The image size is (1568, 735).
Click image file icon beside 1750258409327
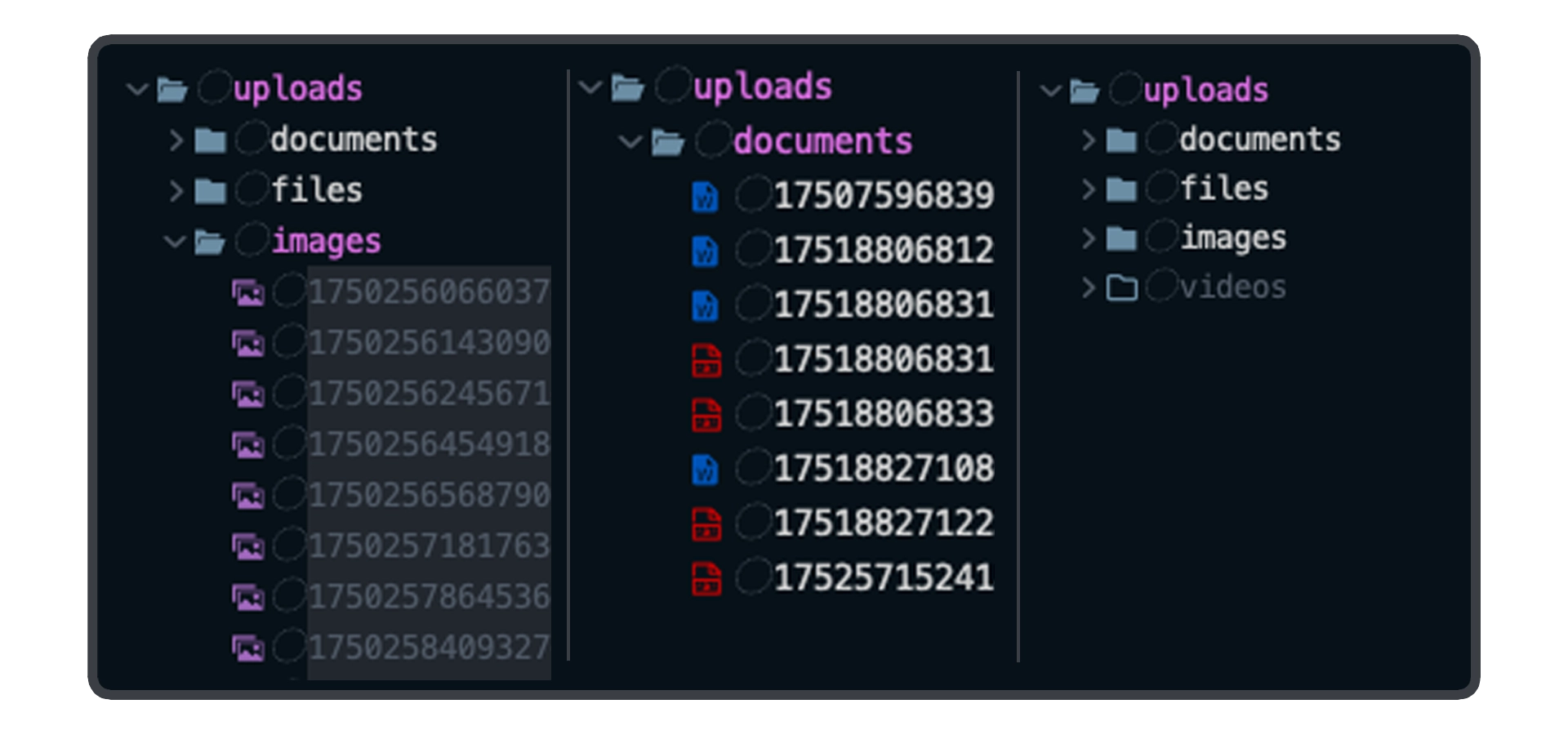[x=247, y=648]
